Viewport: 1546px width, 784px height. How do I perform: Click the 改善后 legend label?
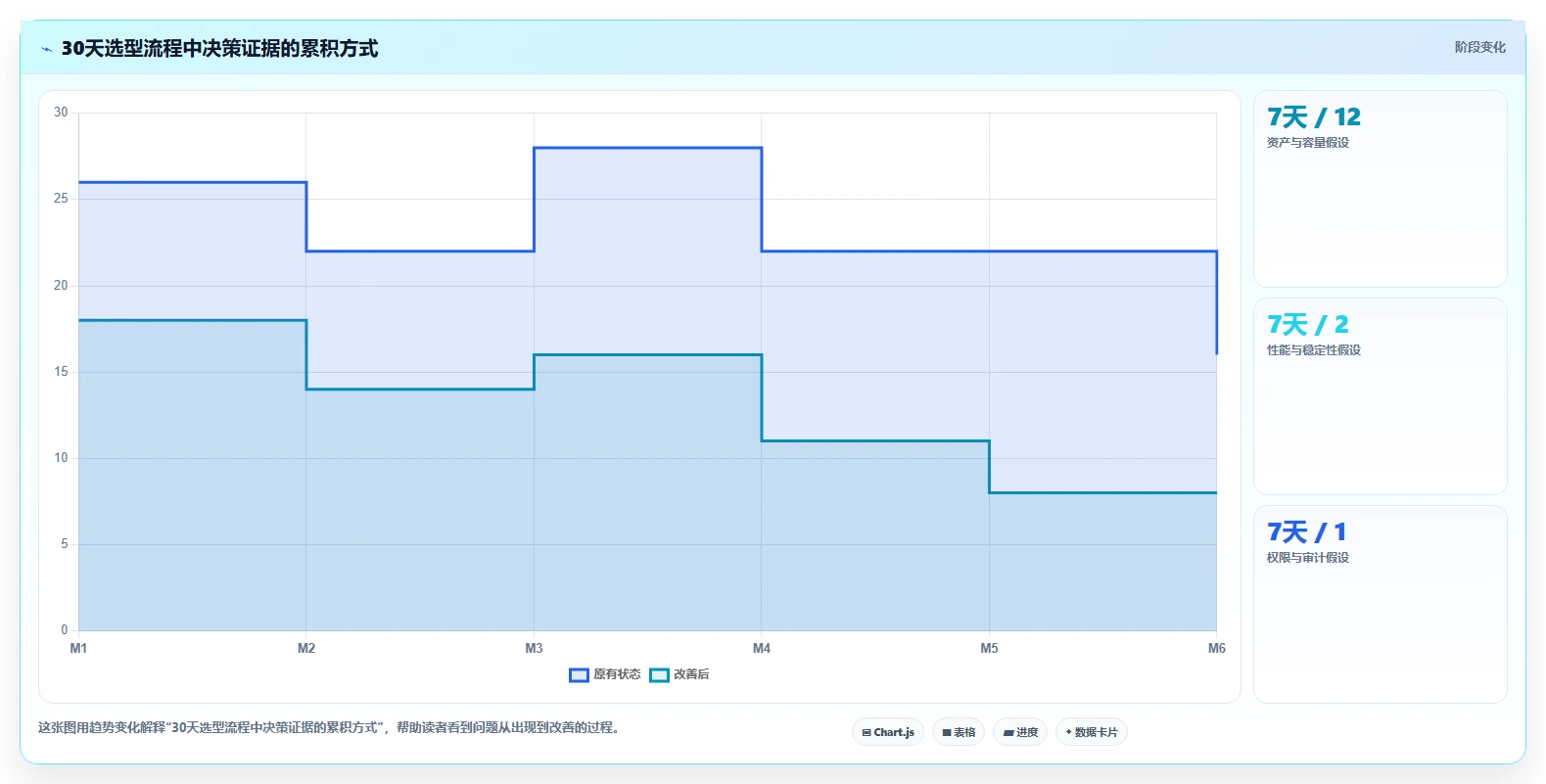691,674
